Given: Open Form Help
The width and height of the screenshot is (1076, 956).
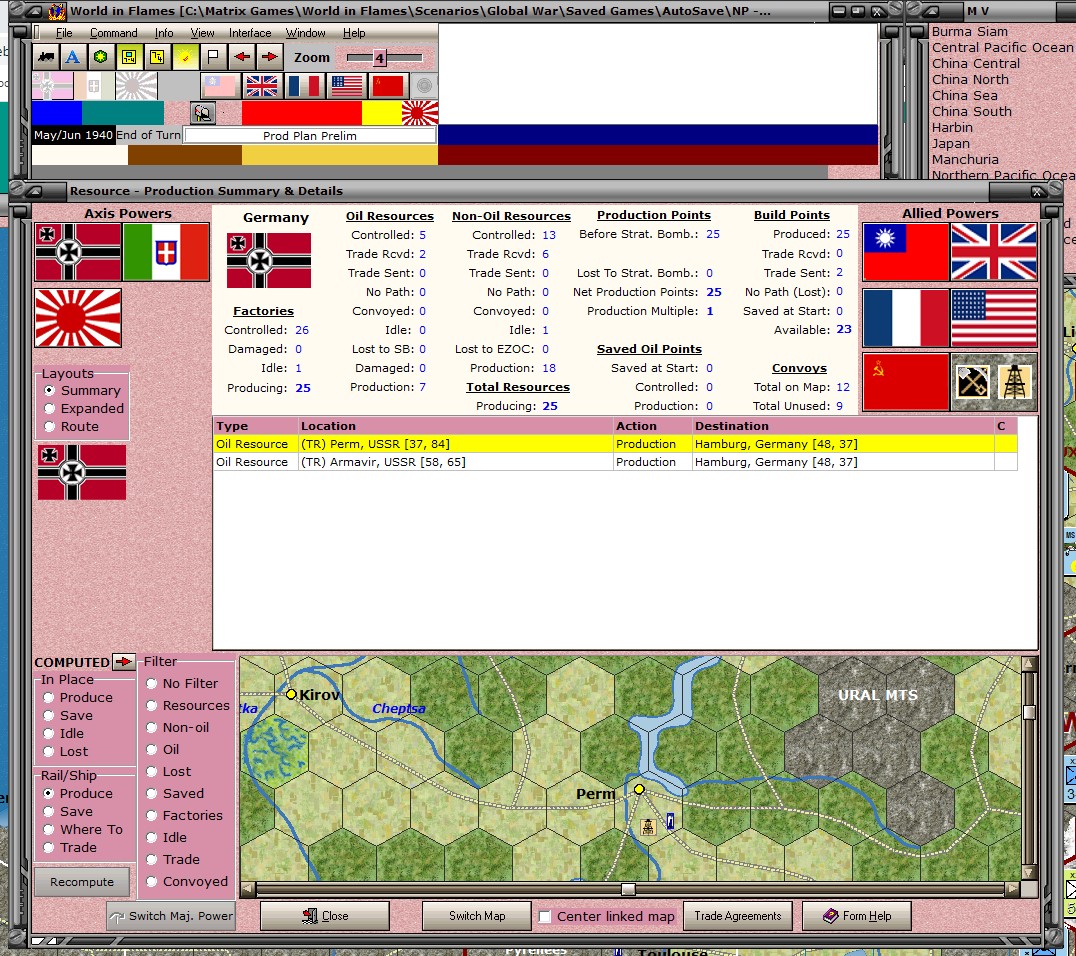Looking at the screenshot, I should click(857, 916).
